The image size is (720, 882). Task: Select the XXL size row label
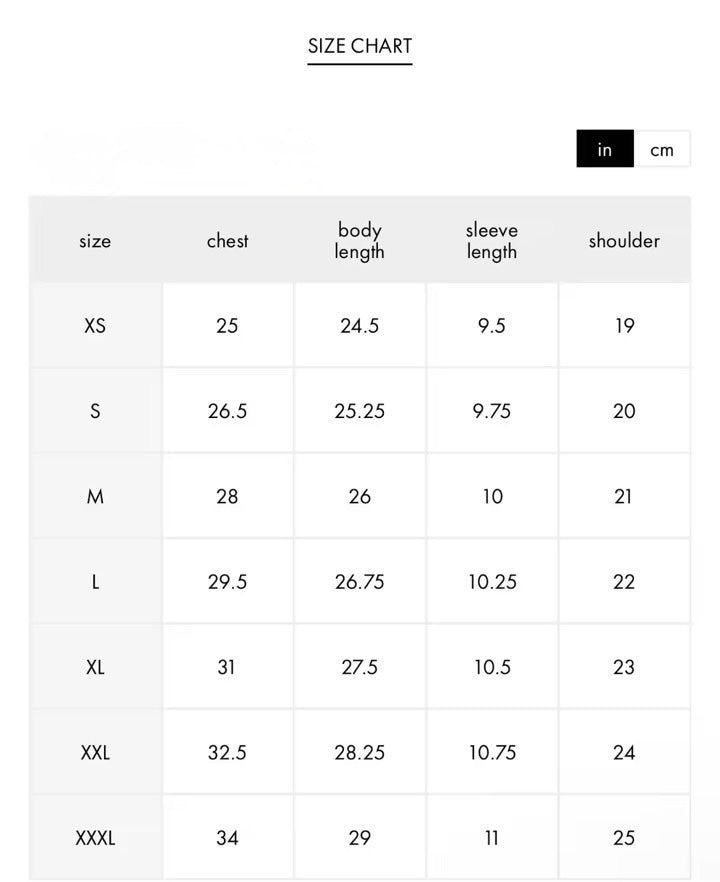tap(95, 752)
